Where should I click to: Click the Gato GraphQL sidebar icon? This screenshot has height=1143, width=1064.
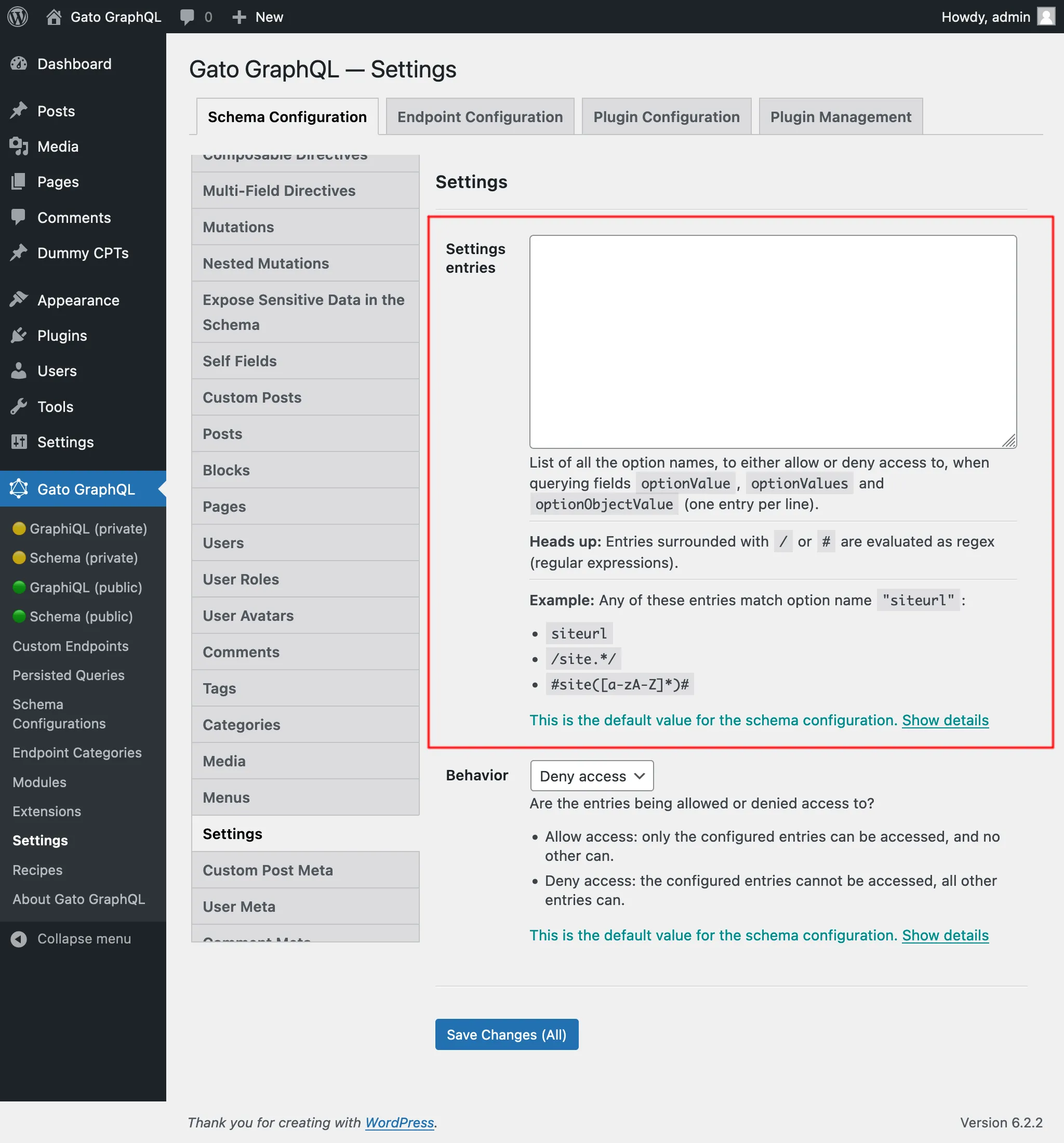[19, 489]
